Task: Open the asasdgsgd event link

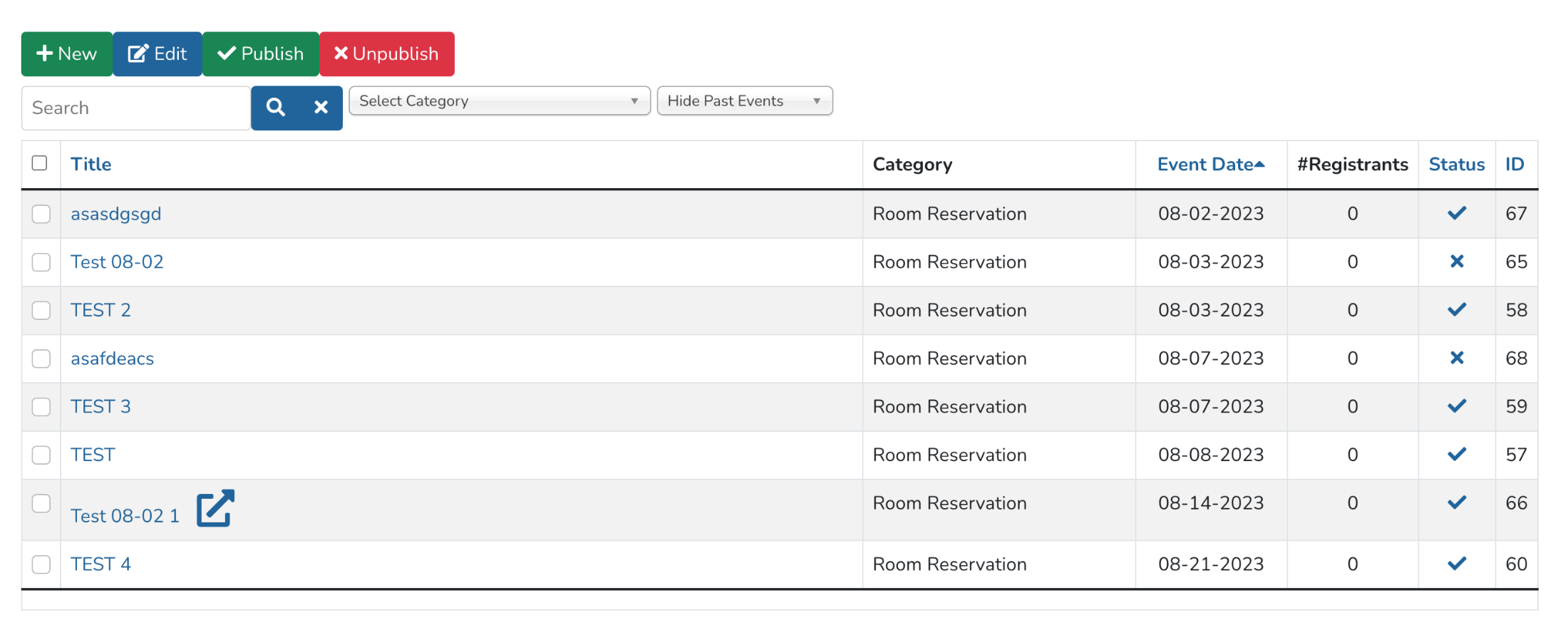Action: [x=115, y=214]
